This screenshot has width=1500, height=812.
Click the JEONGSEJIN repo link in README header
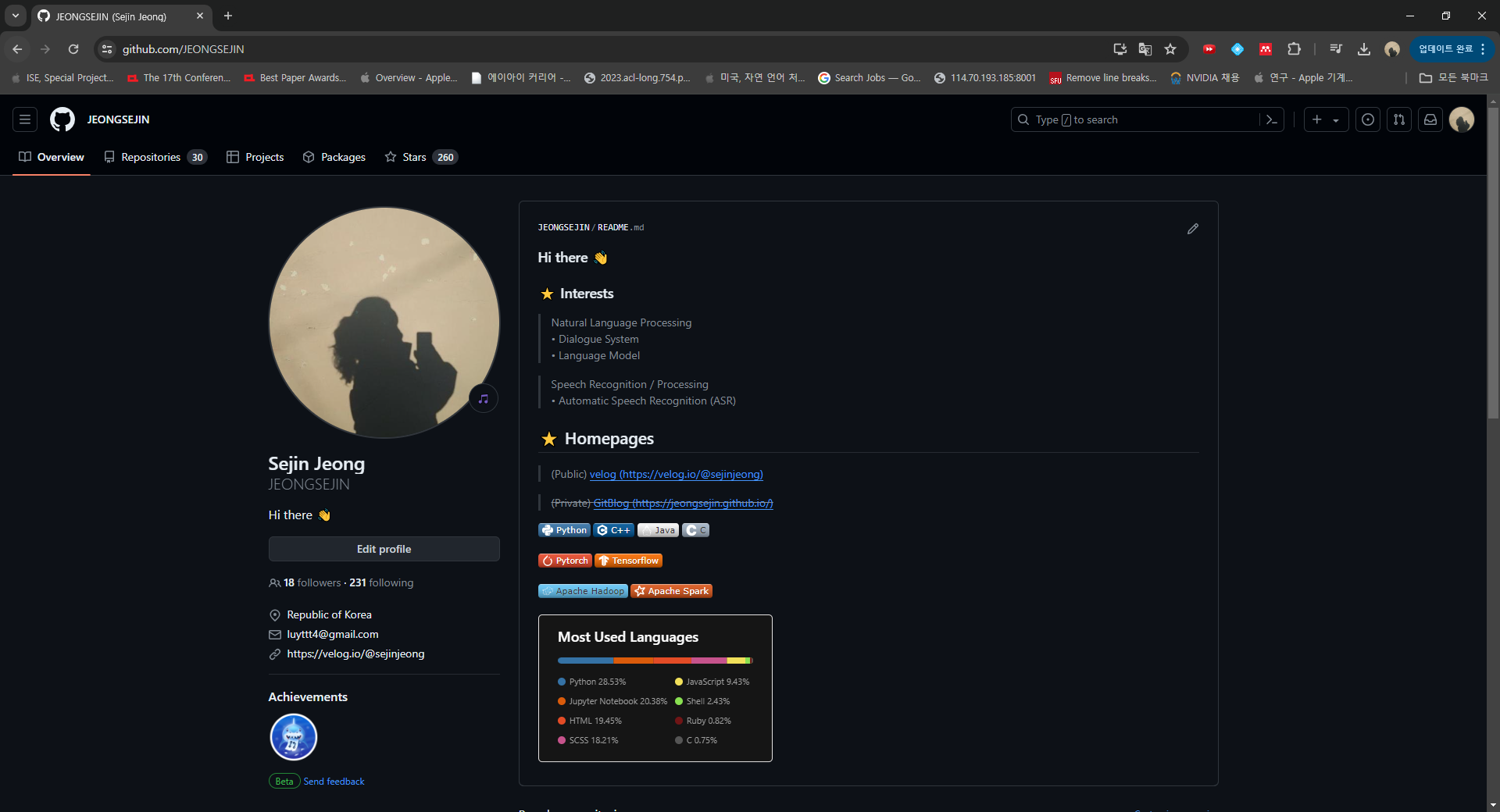pos(563,227)
